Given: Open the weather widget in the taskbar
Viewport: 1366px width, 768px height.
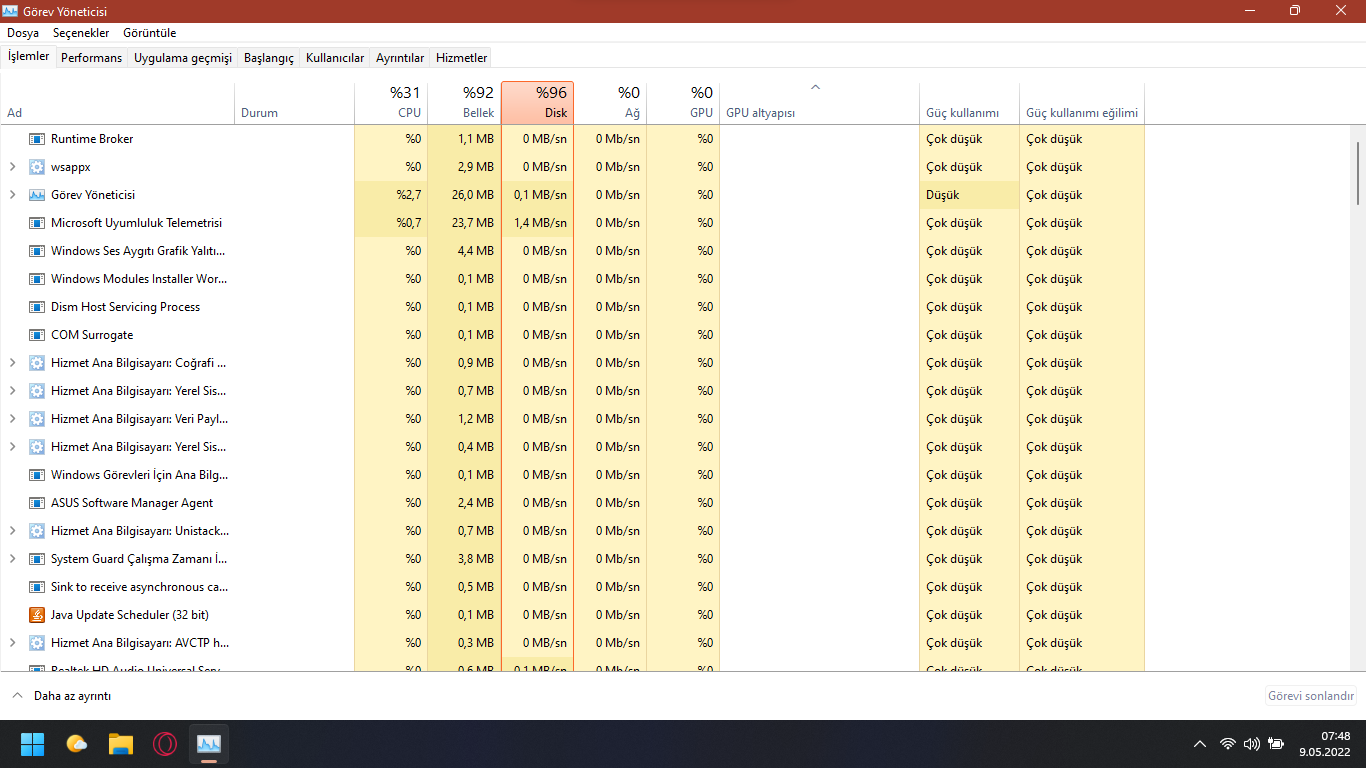Looking at the screenshot, I should 77,744.
